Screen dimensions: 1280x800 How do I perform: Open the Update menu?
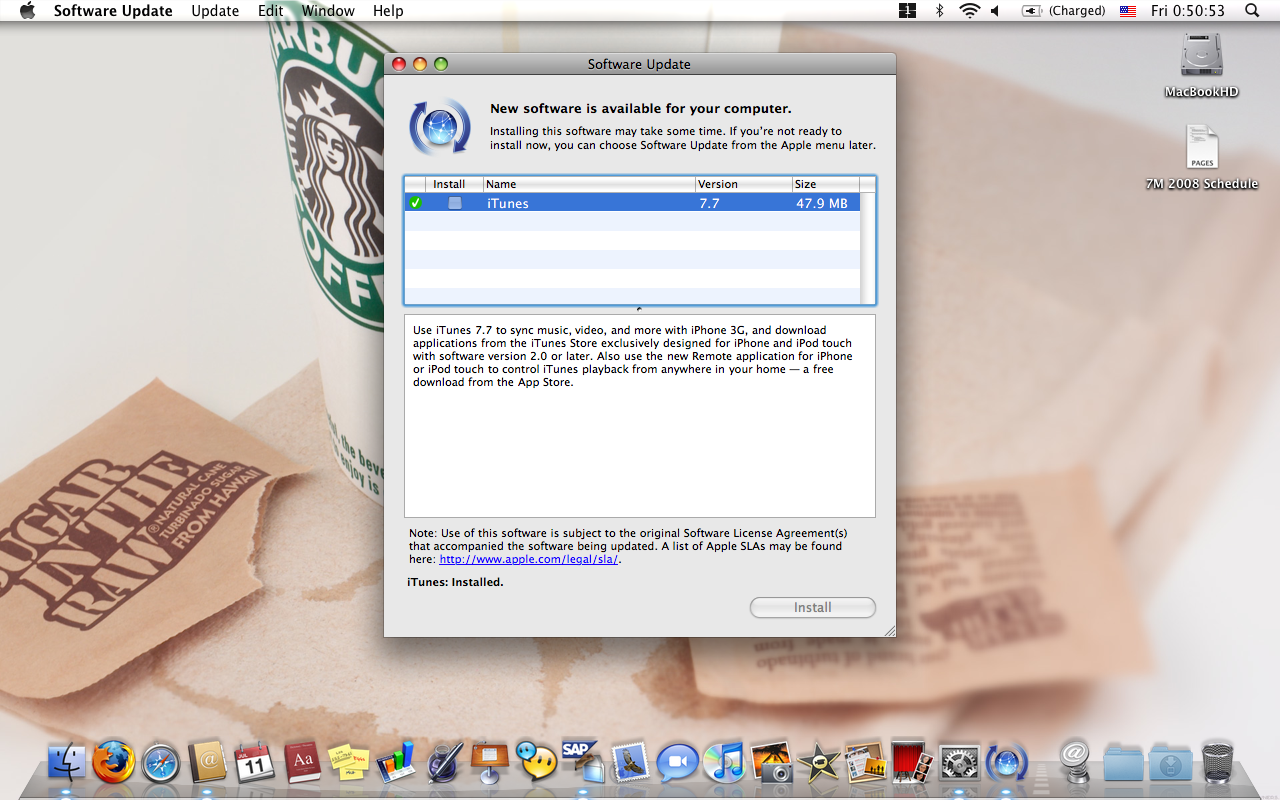pos(215,11)
